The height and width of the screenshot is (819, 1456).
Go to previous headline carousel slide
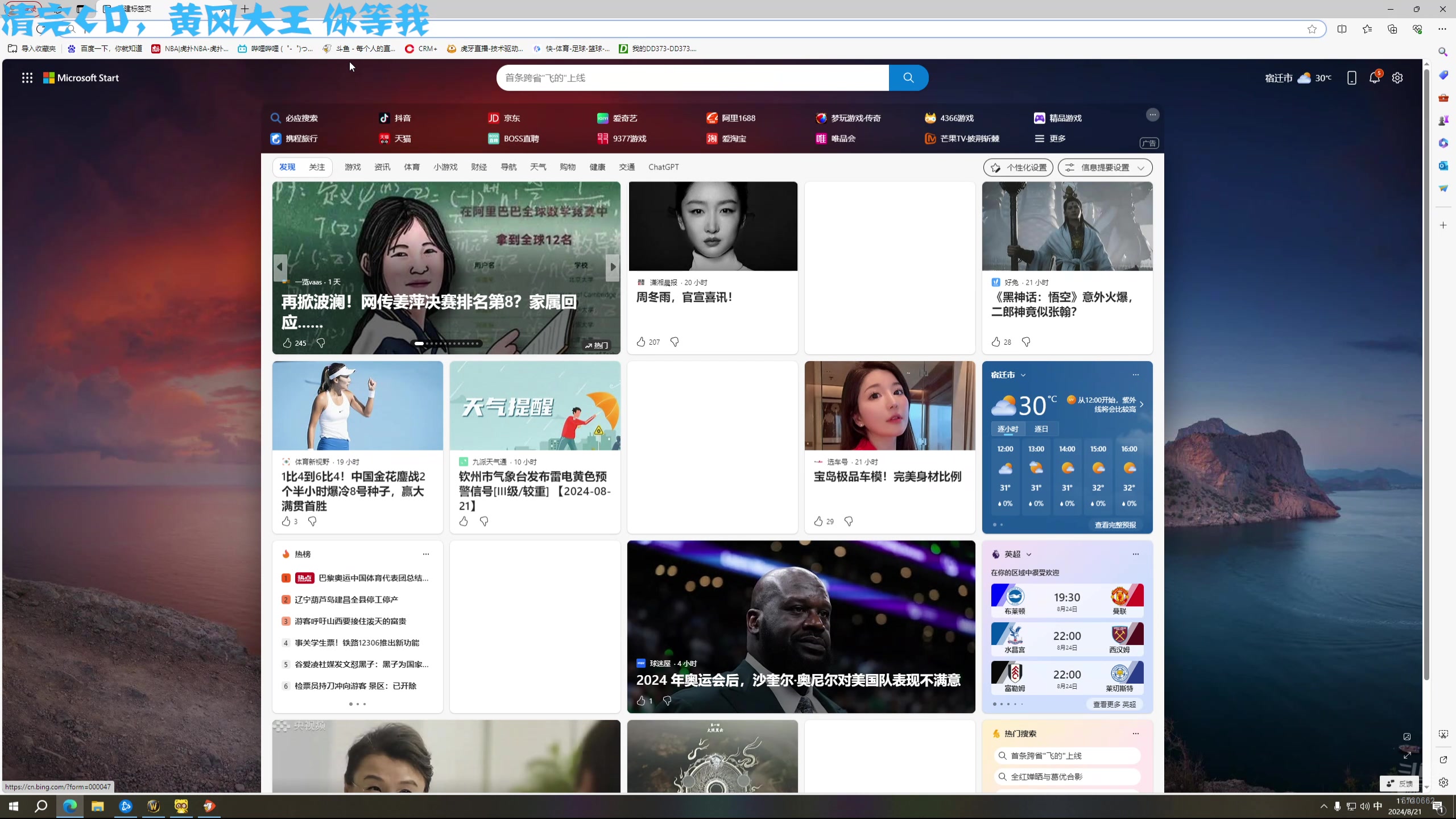pyautogui.click(x=279, y=267)
